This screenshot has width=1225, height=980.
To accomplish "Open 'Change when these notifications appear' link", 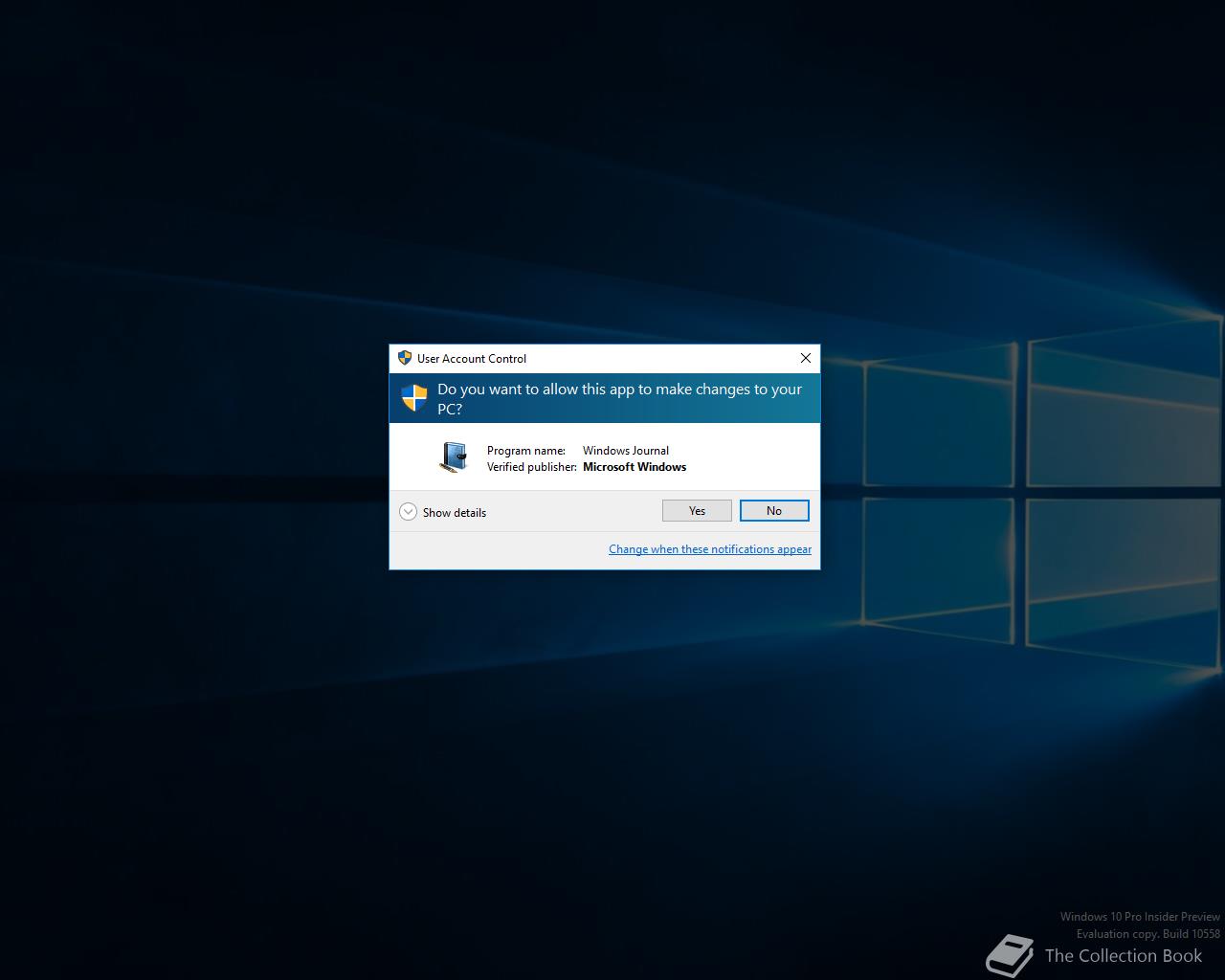I will (x=710, y=549).
